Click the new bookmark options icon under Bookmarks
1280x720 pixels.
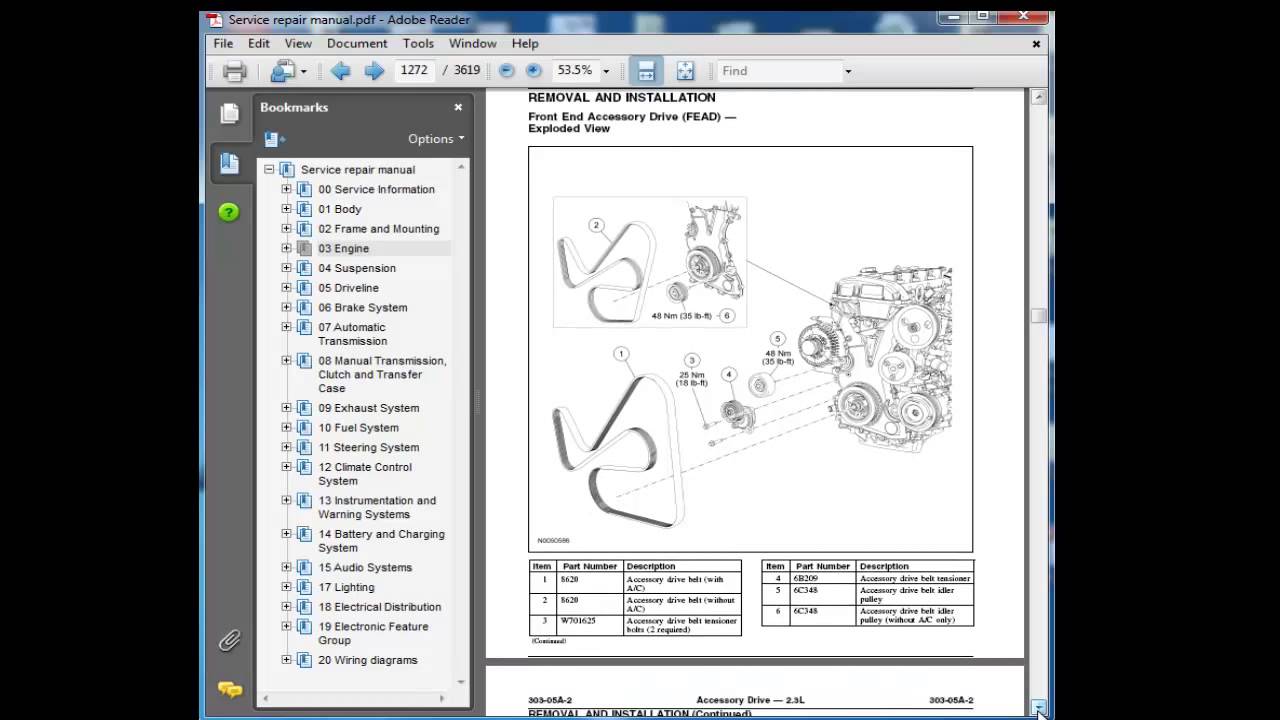click(x=274, y=139)
